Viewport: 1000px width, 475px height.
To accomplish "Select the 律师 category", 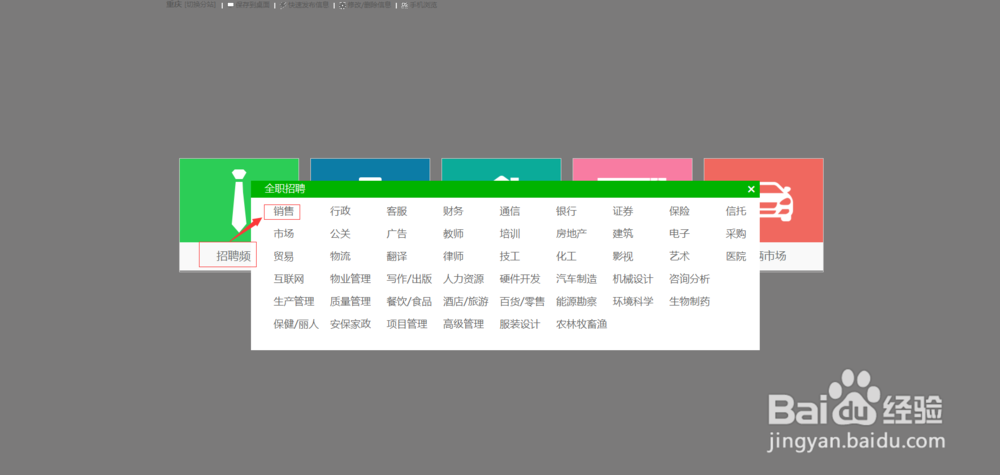I will pyautogui.click(x=453, y=256).
